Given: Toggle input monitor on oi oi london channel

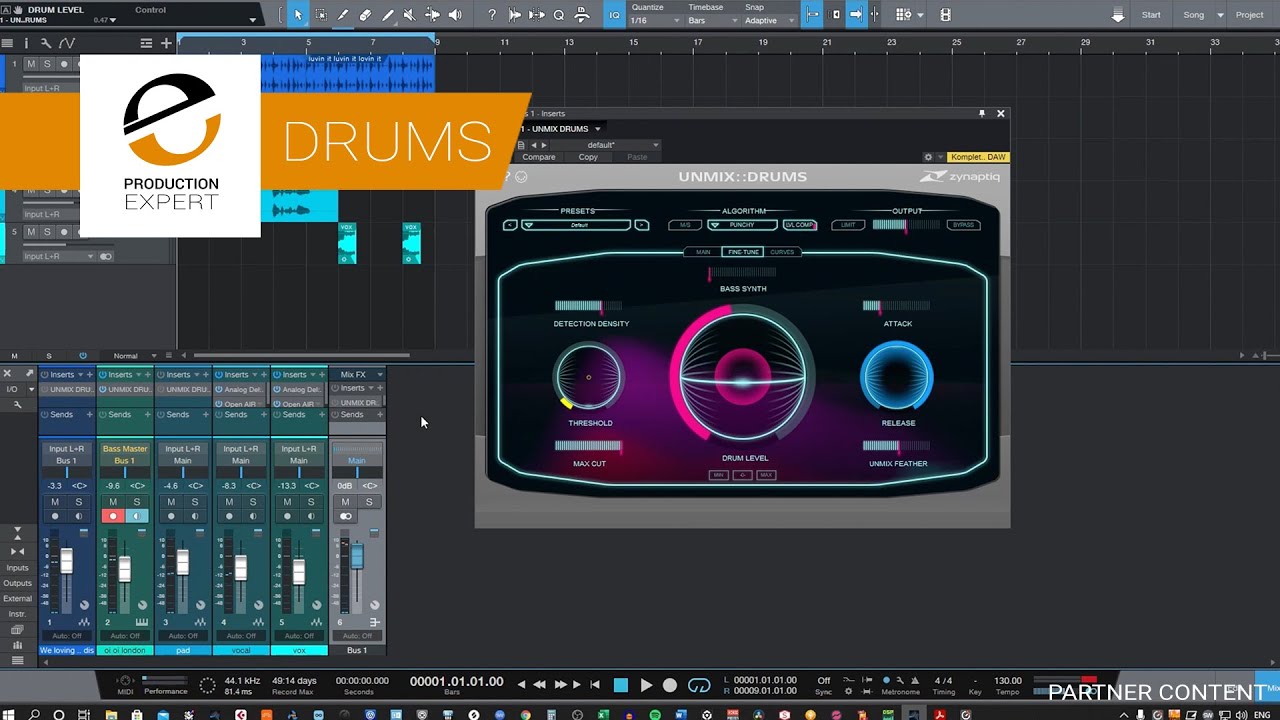Looking at the screenshot, I should point(137,516).
